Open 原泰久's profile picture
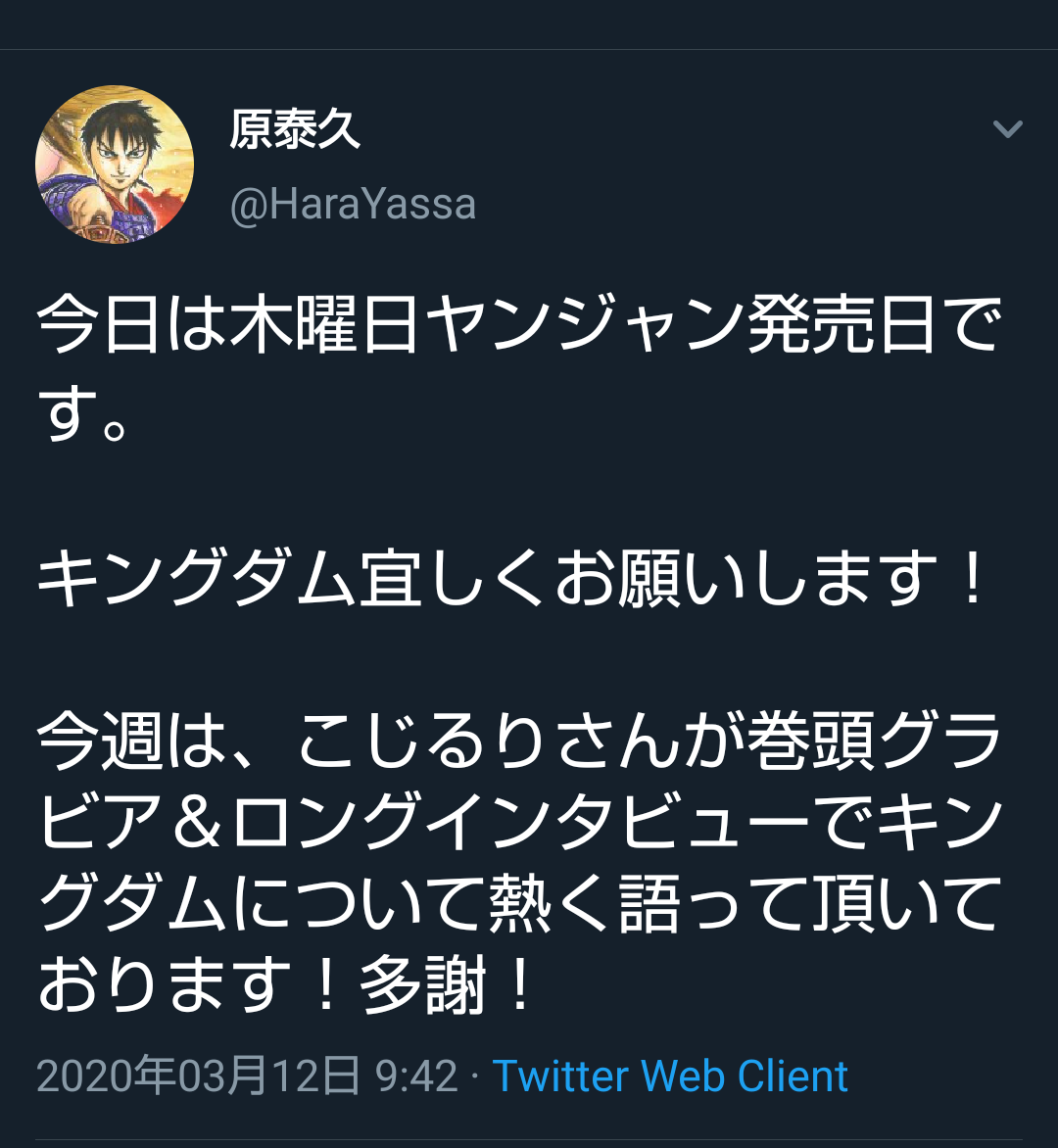 coord(115,165)
